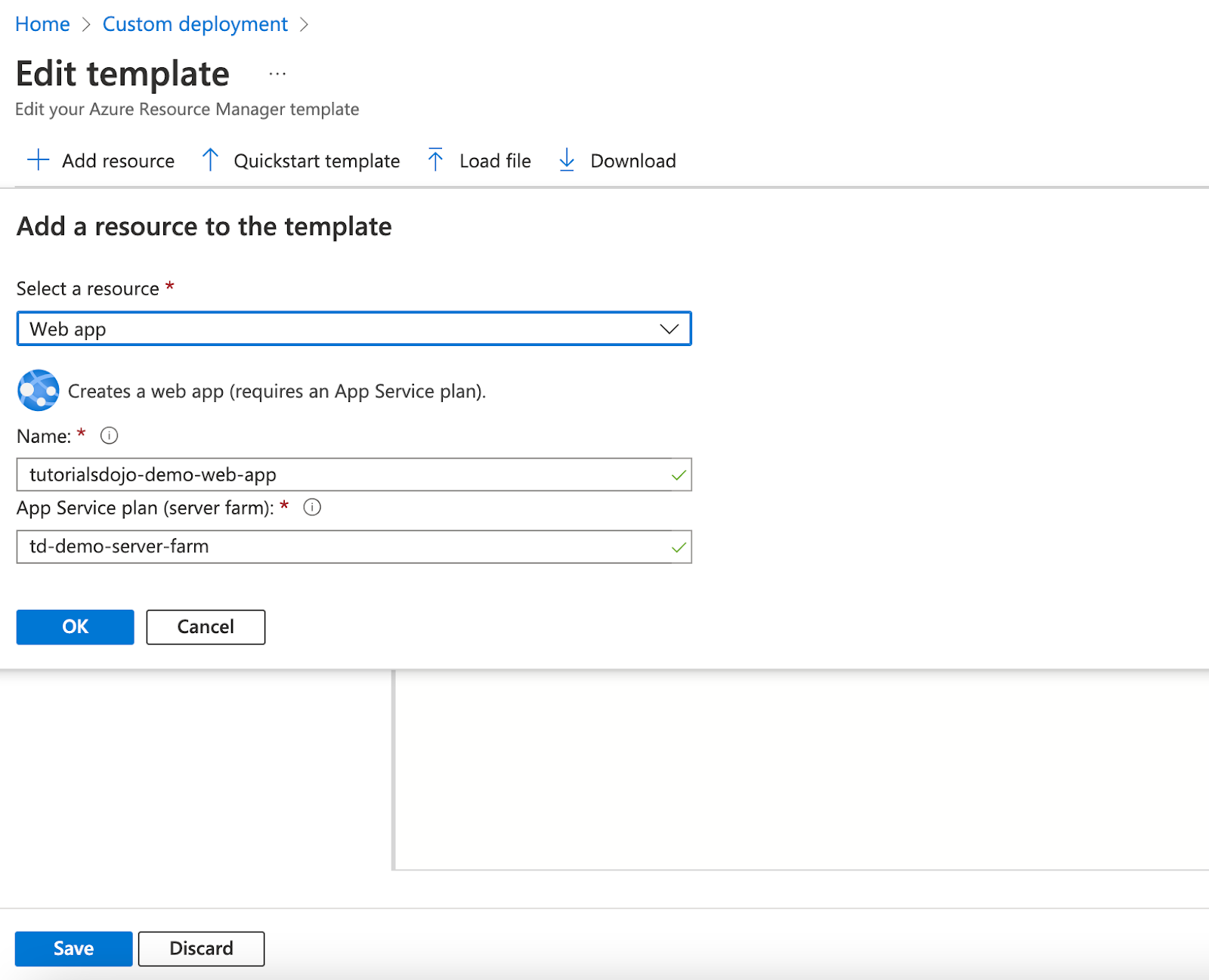Click the Download arrow icon
Viewport: 1209px width, 980px height.
pos(567,160)
